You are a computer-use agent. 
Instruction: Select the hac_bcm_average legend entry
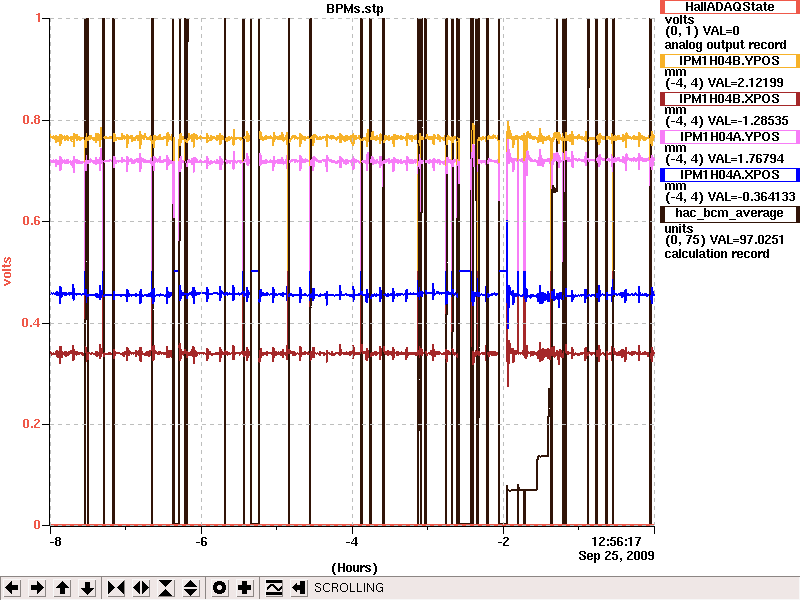tap(730, 213)
